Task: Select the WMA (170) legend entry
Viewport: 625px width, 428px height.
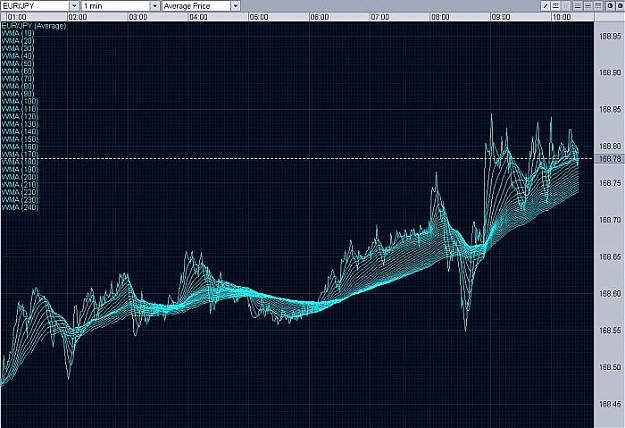Action: pyautogui.click(x=20, y=155)
